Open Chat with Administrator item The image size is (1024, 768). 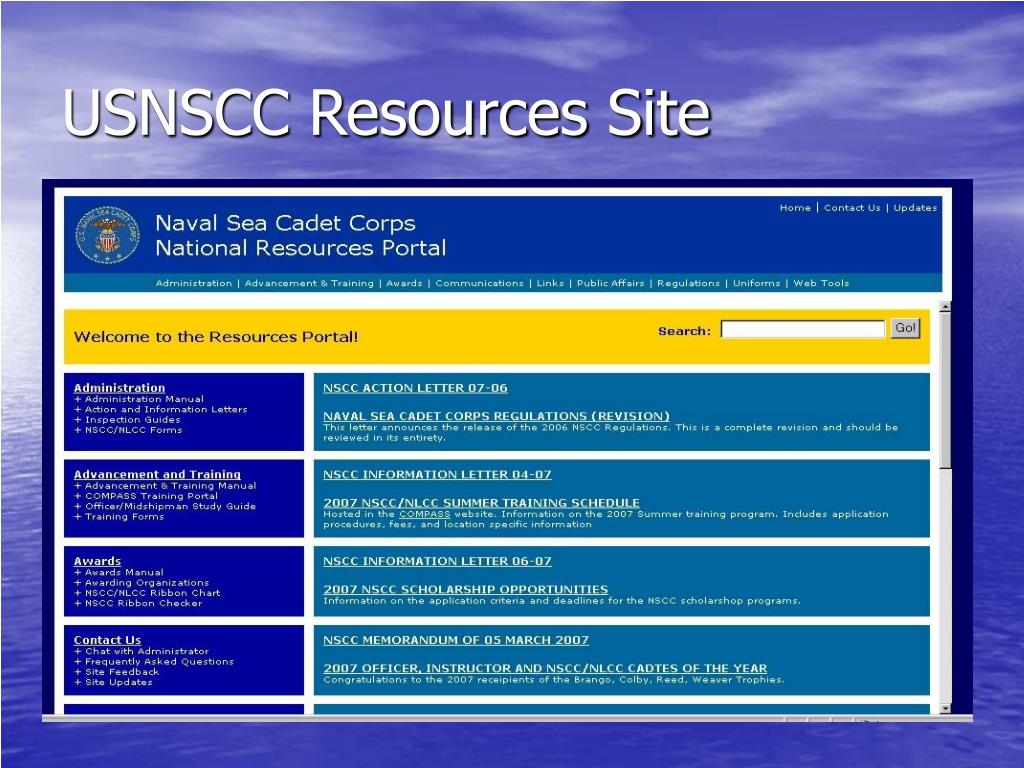[x=146, y=652]
